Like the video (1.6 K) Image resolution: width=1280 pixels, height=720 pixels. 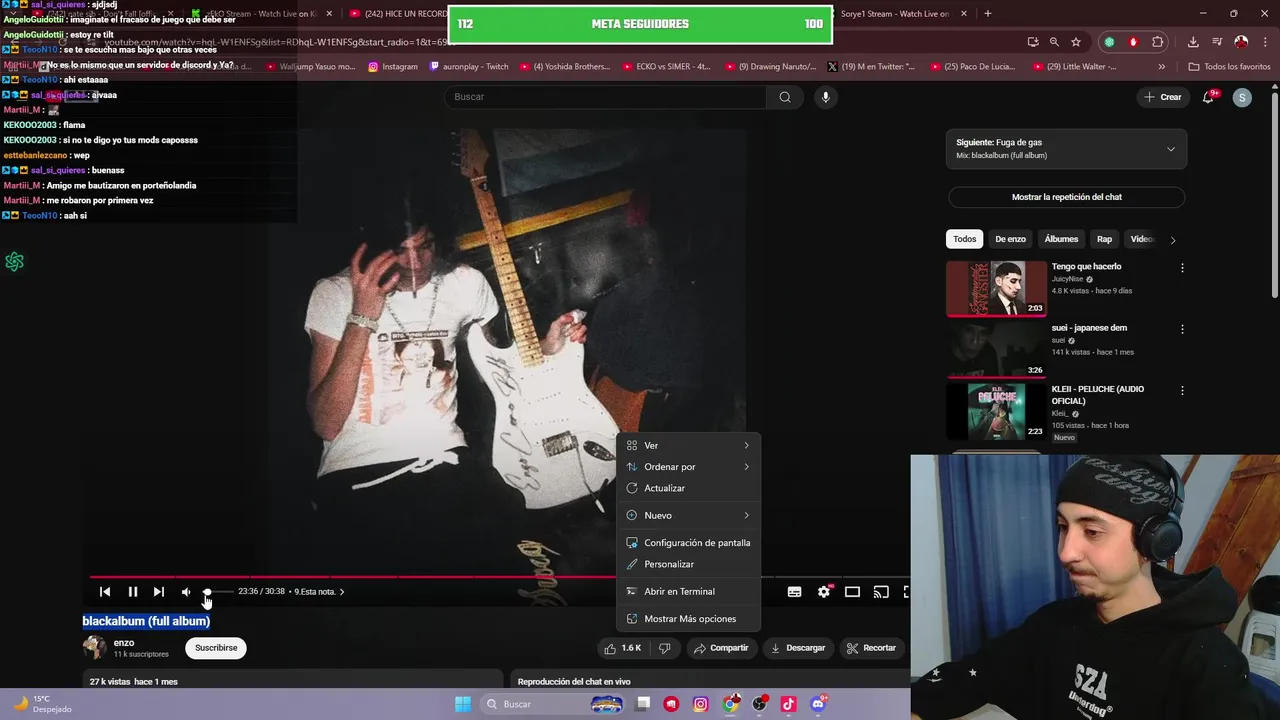pos(623,648)
